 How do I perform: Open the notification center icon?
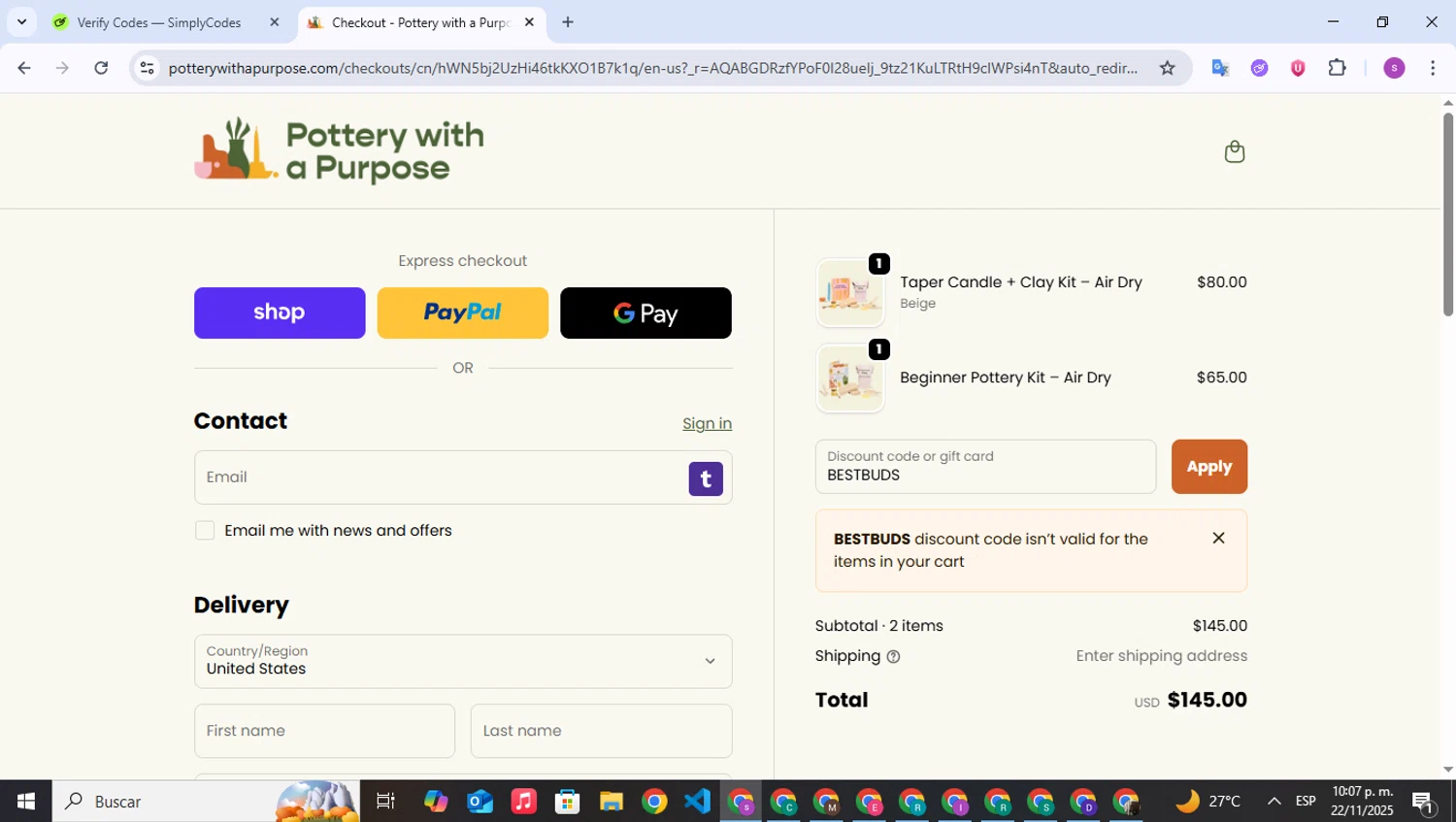point(1423,802)
